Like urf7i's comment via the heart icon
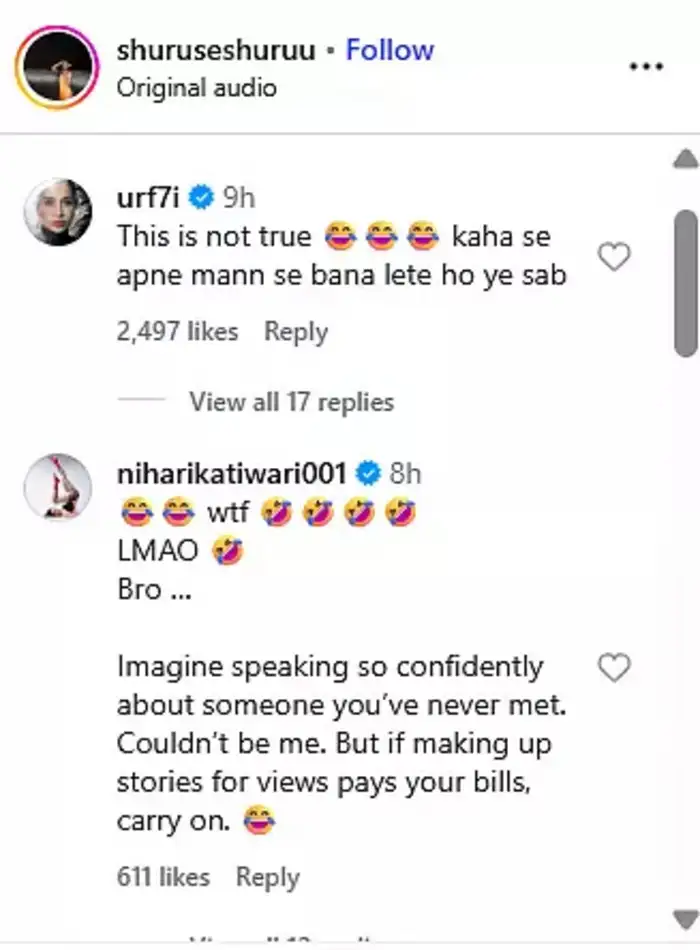The width and height of the screenshot is (700, 950). point(614,256)
